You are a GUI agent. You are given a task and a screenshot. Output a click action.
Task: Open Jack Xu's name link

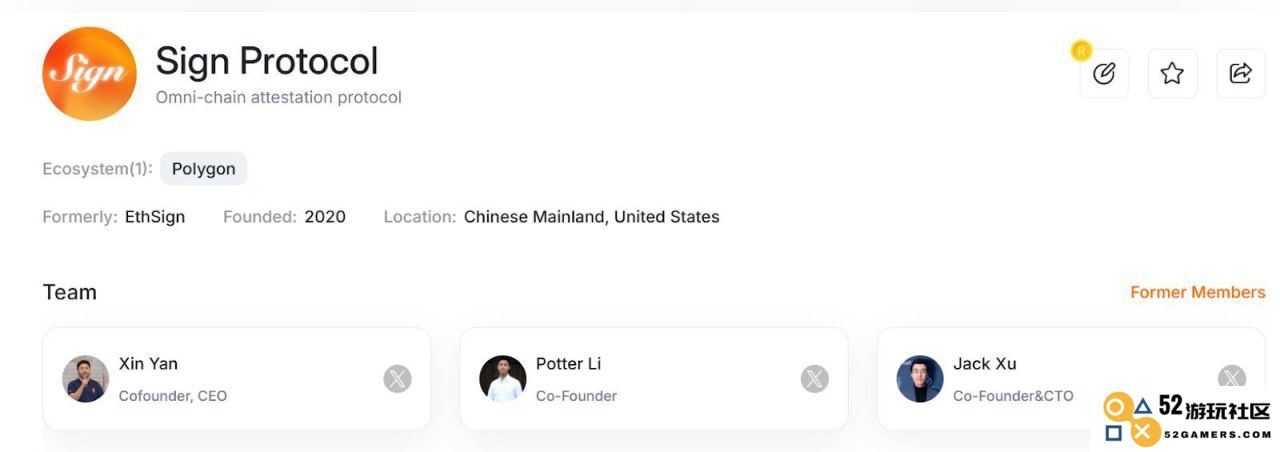984,364
